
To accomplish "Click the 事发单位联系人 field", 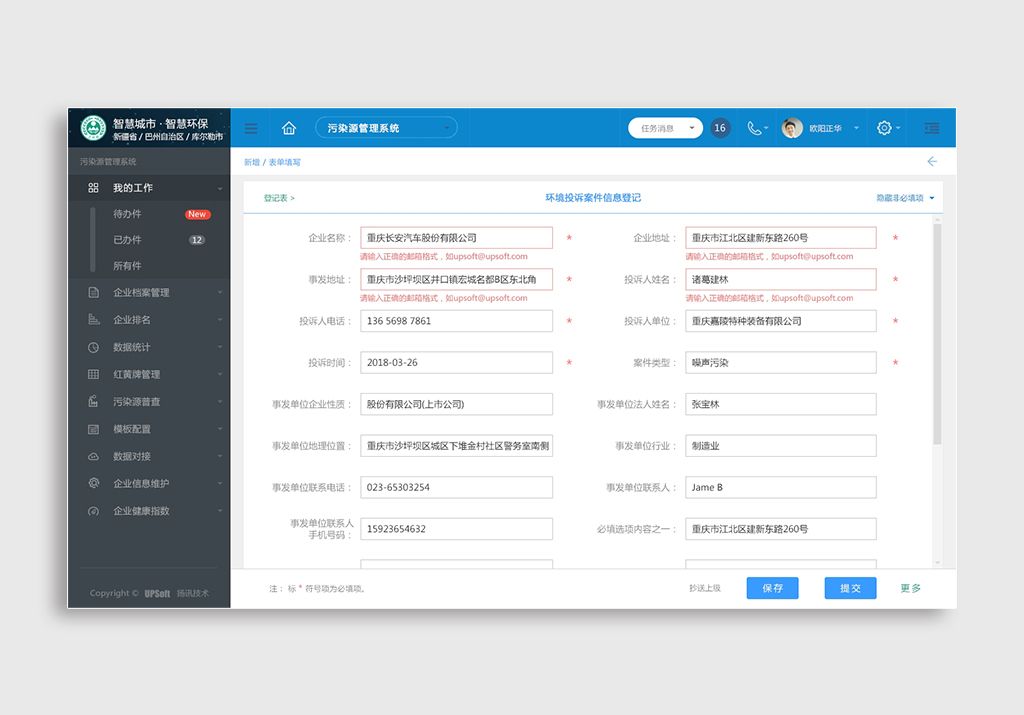I will (x=780, y=487).
